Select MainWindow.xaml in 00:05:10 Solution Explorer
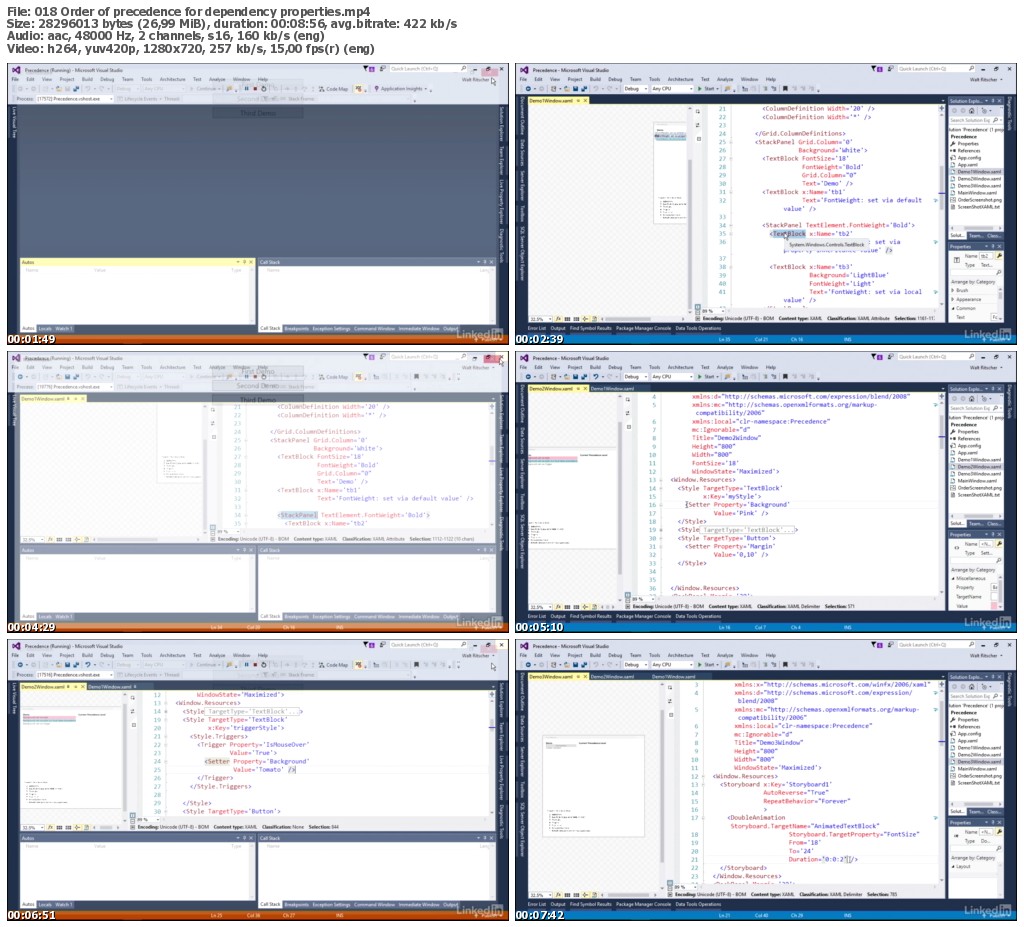This screenshot has width=1024, height=927. coord(977,481)
